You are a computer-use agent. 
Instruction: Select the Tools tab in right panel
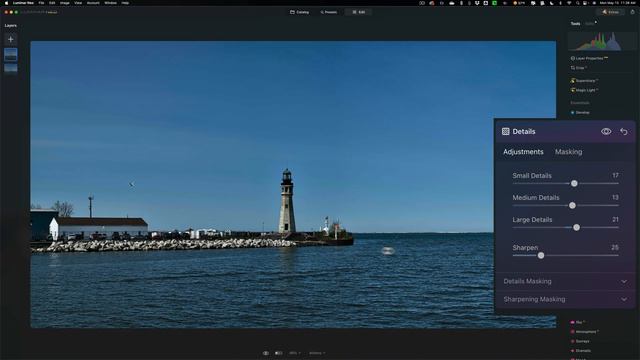point(575,24)
